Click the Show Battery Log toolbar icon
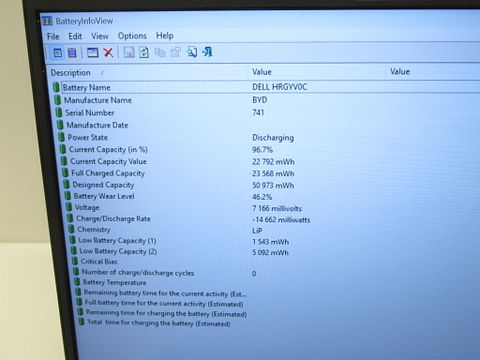Screen dimensions: 480x360 point(72,53)
